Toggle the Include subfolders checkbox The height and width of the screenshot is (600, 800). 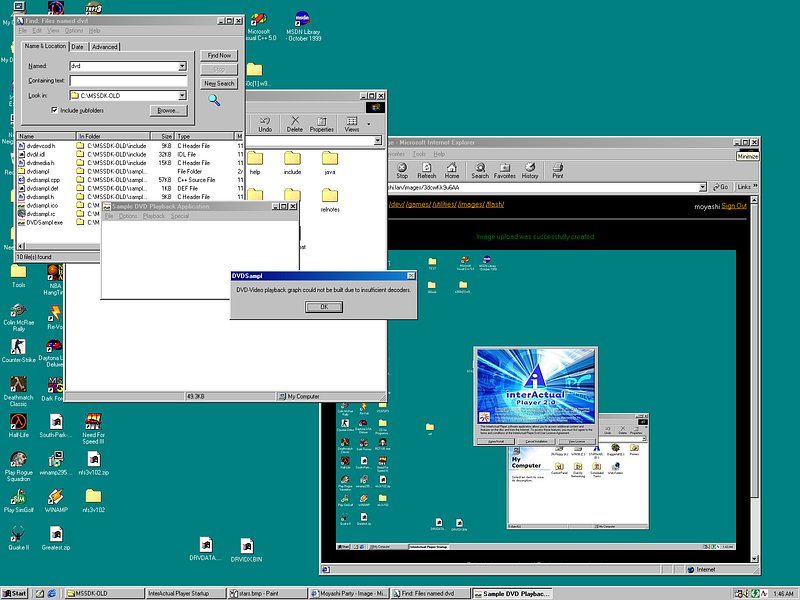click(55, 110)
